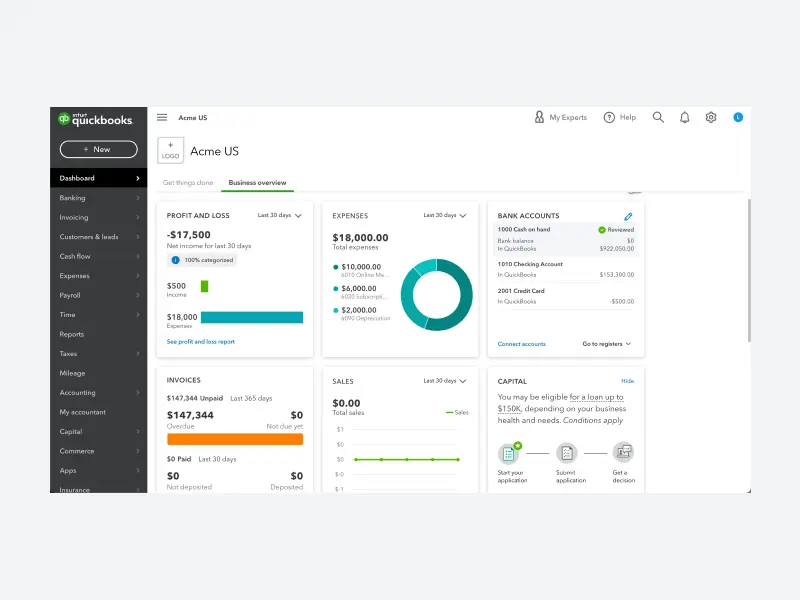Open the Help menu

(620, 117)
